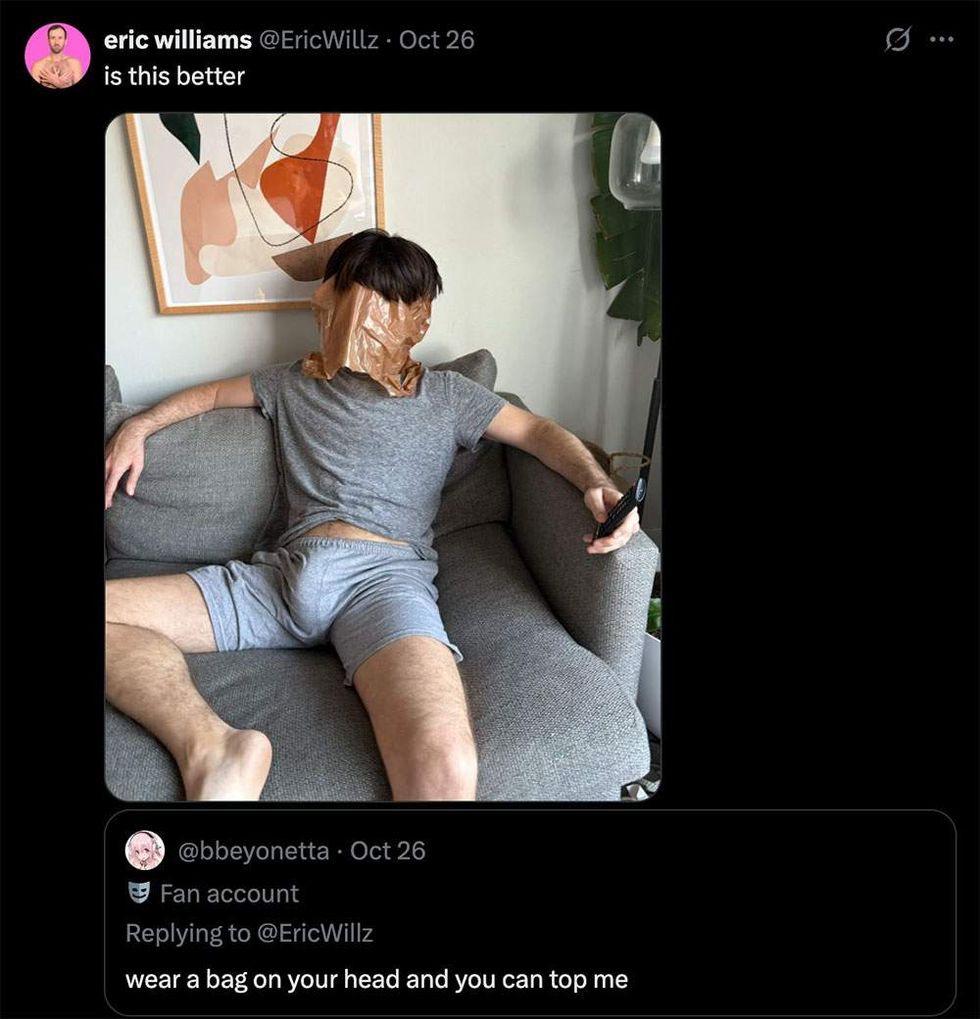Follow @EricWillz mention in the reply line
Image resolution: width=980 pixels, height=1019 pixels.
[x=314, y=933]
